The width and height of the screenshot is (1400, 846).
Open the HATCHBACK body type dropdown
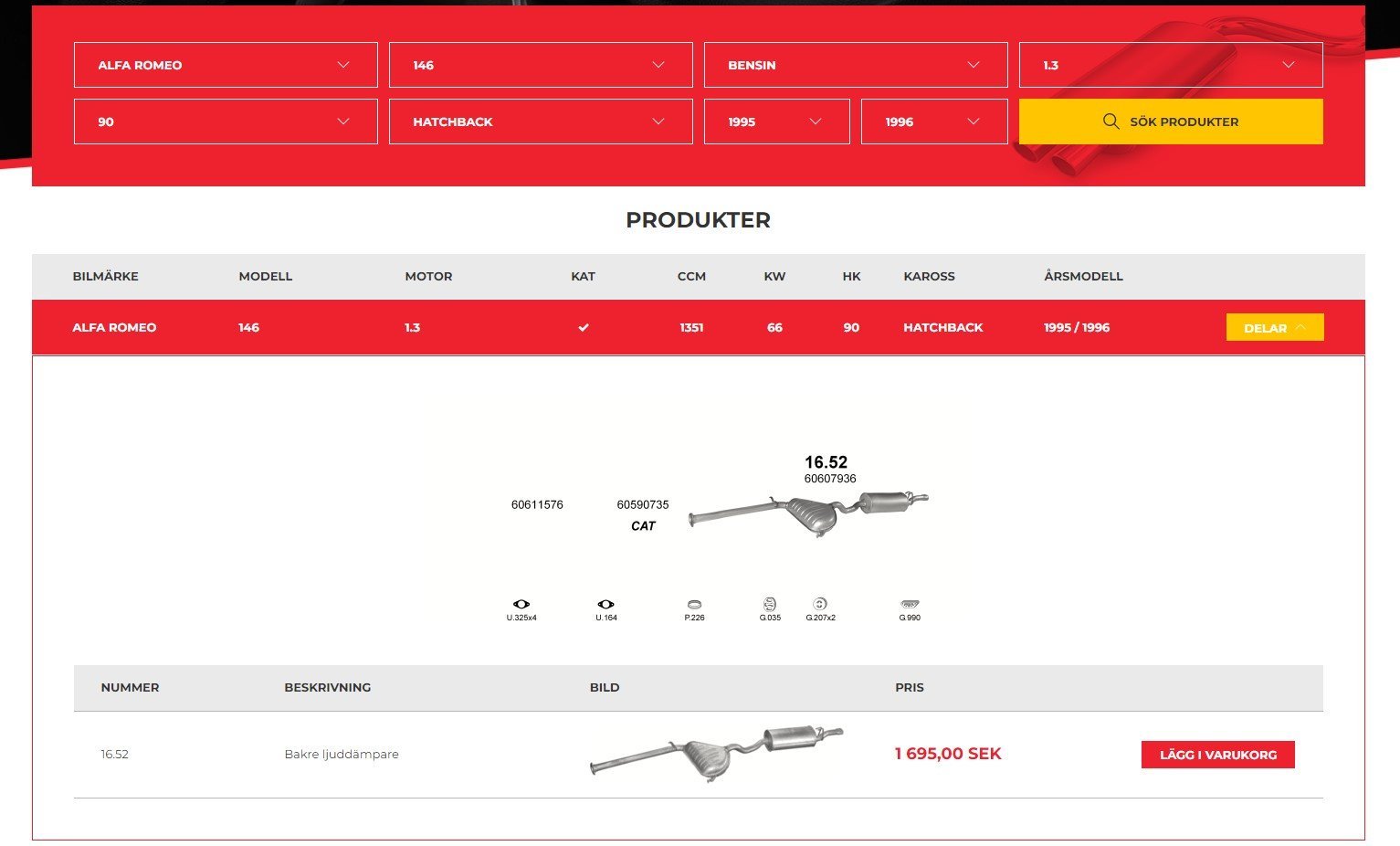[x=541, y=122]
